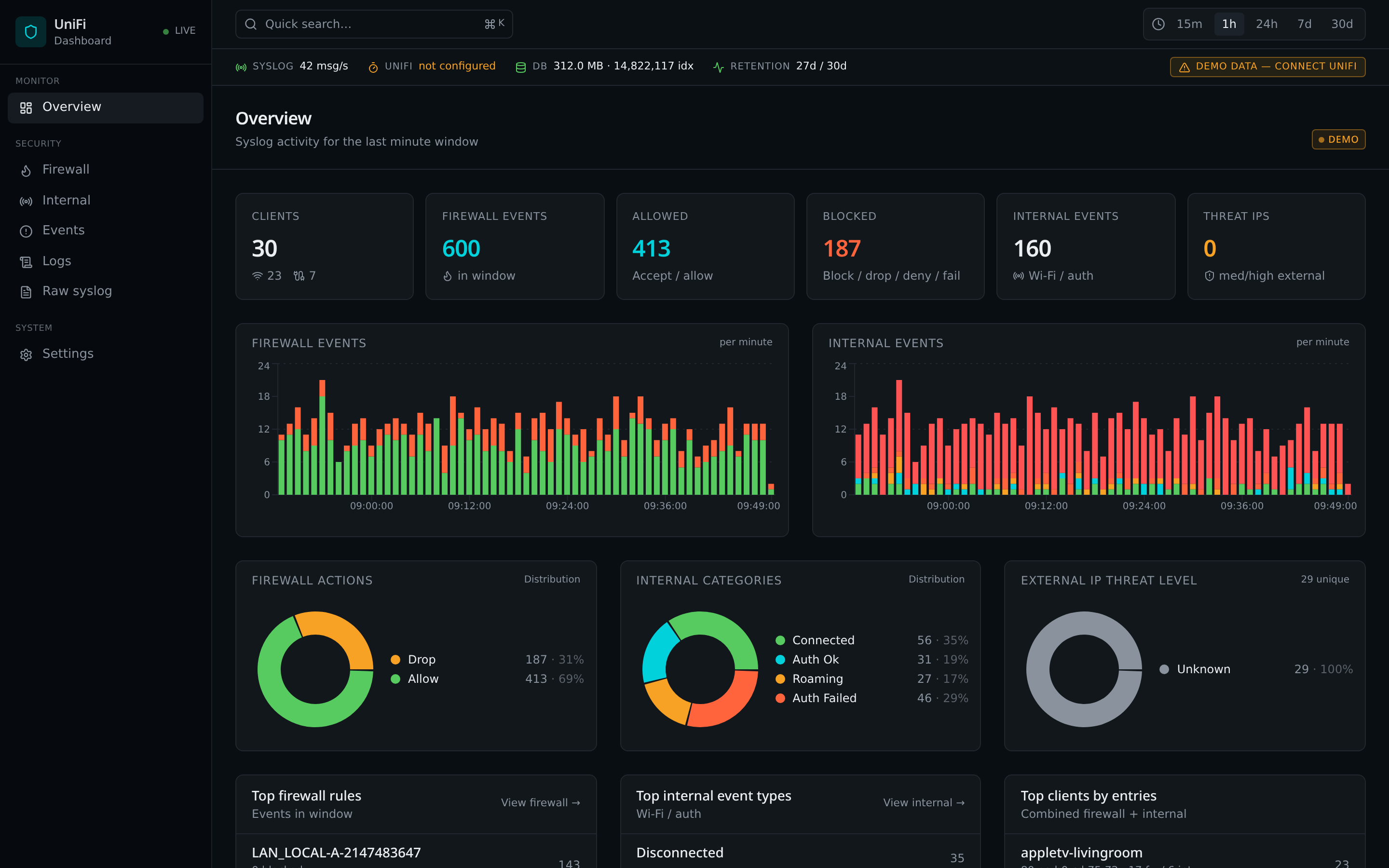
Task: Click the DB database status icon
Action: [x=520, y=67]
